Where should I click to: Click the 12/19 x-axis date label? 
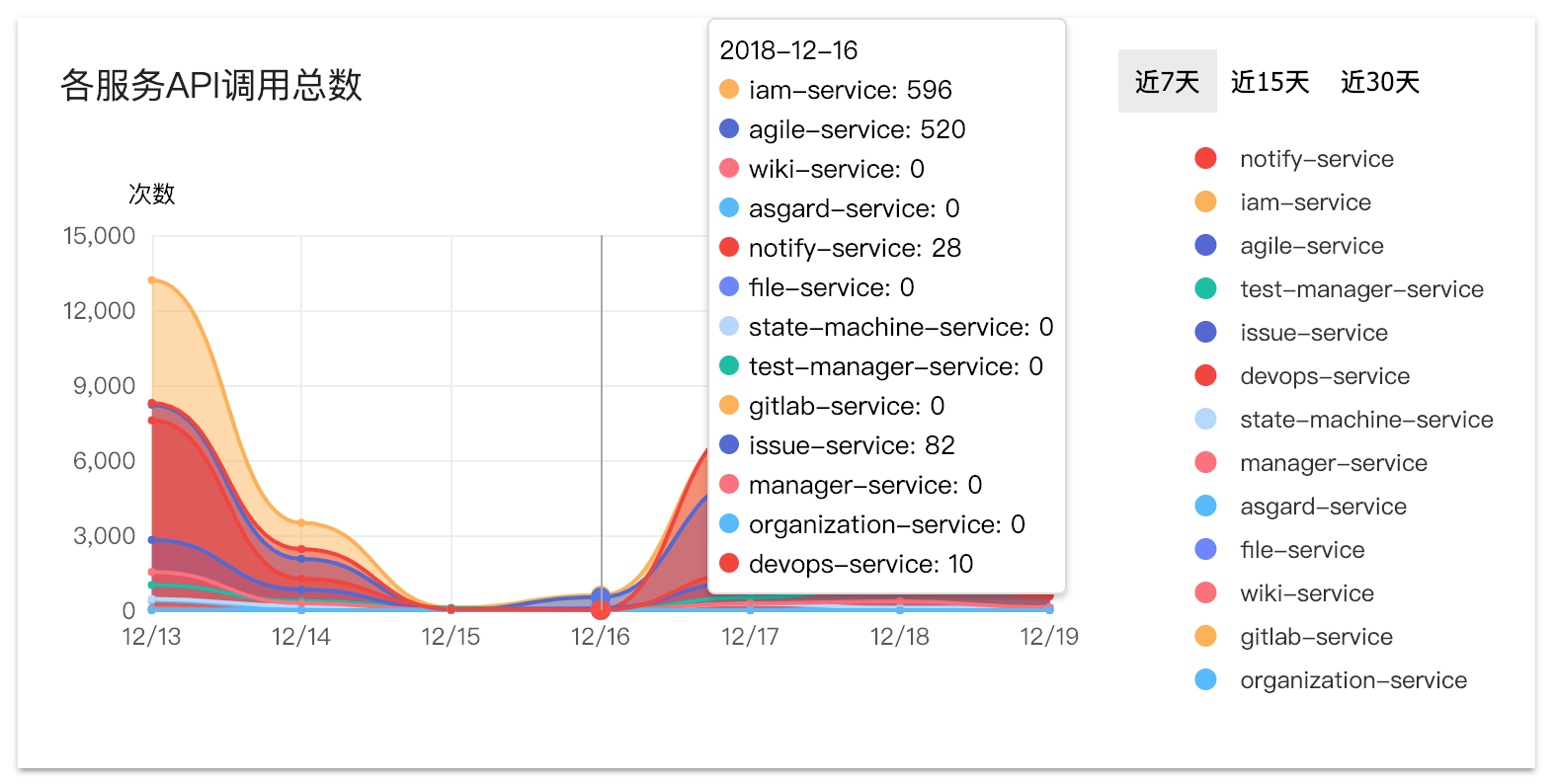[x=1048, y=637]
